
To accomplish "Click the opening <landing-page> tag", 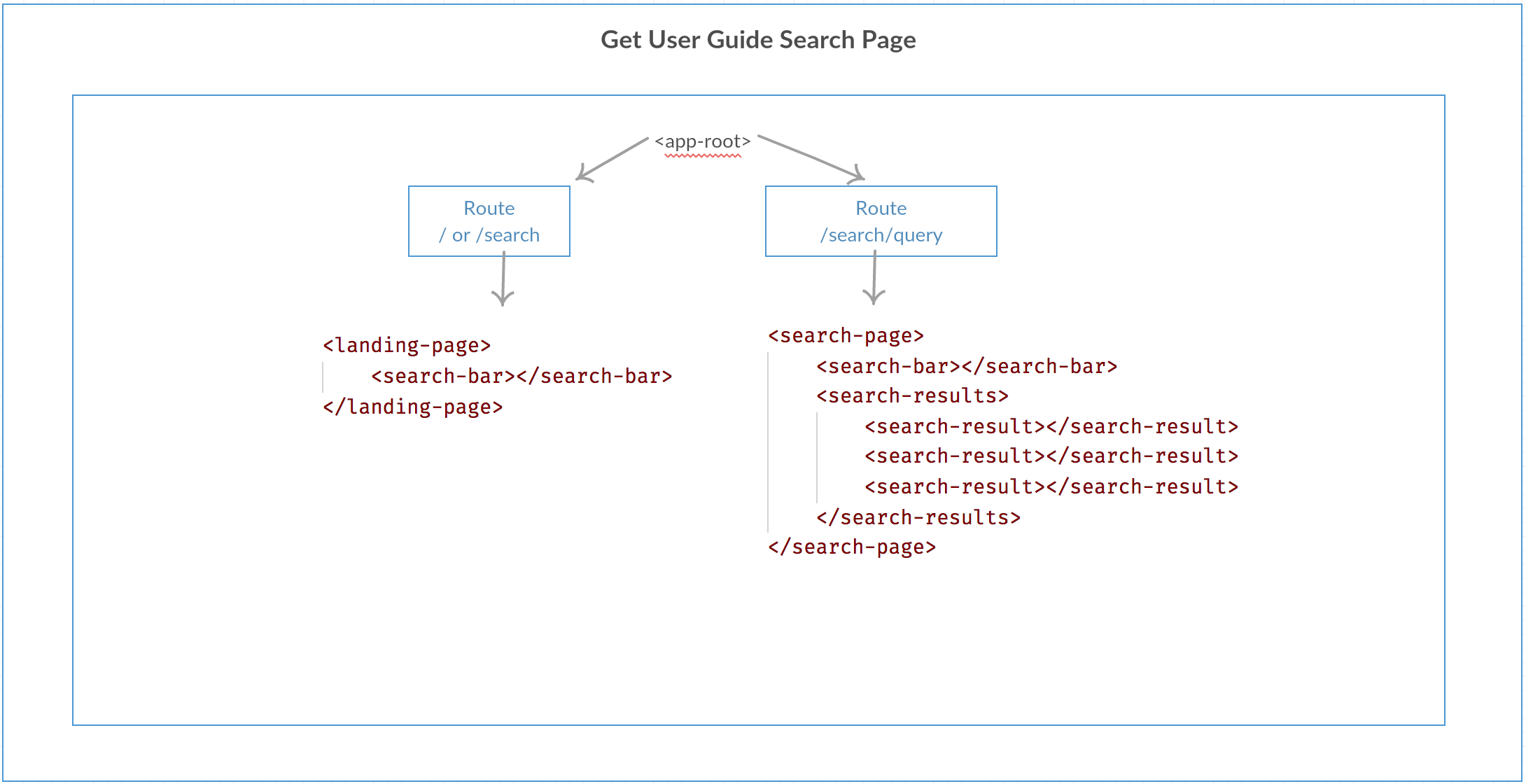I will [x=407, y=345].
